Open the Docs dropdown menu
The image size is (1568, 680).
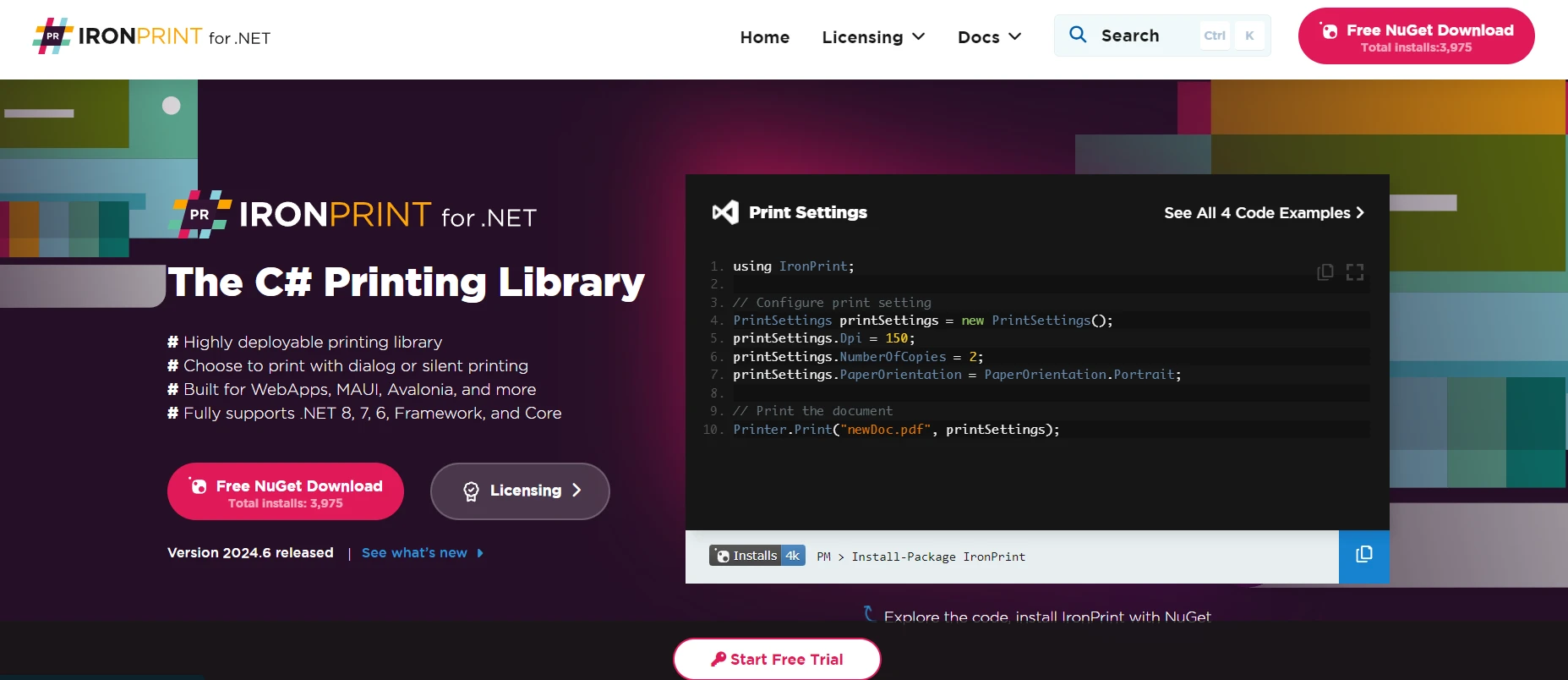(x=989, y=37)
